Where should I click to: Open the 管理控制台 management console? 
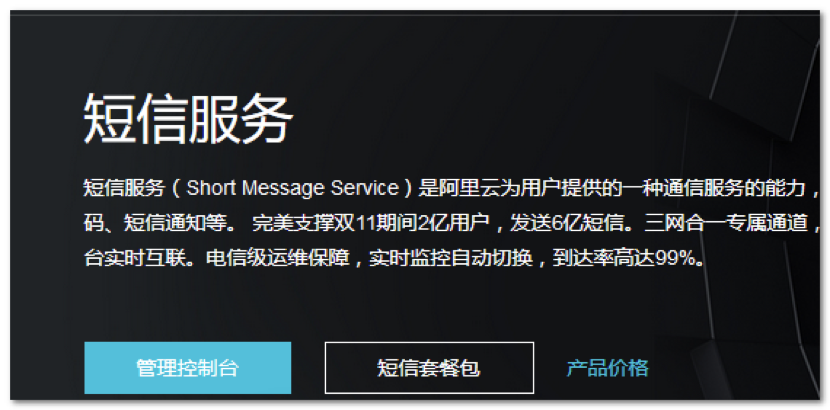[187, 368]
